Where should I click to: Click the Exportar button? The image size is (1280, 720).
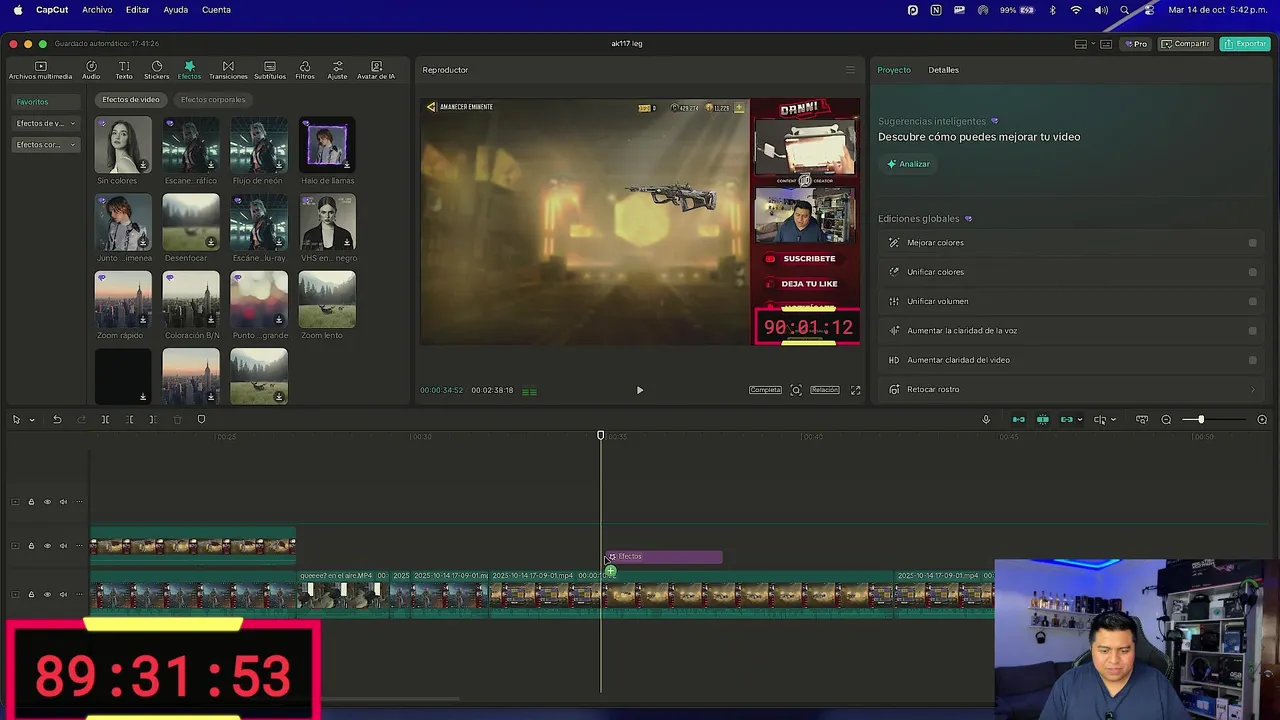pos(1245,44)
